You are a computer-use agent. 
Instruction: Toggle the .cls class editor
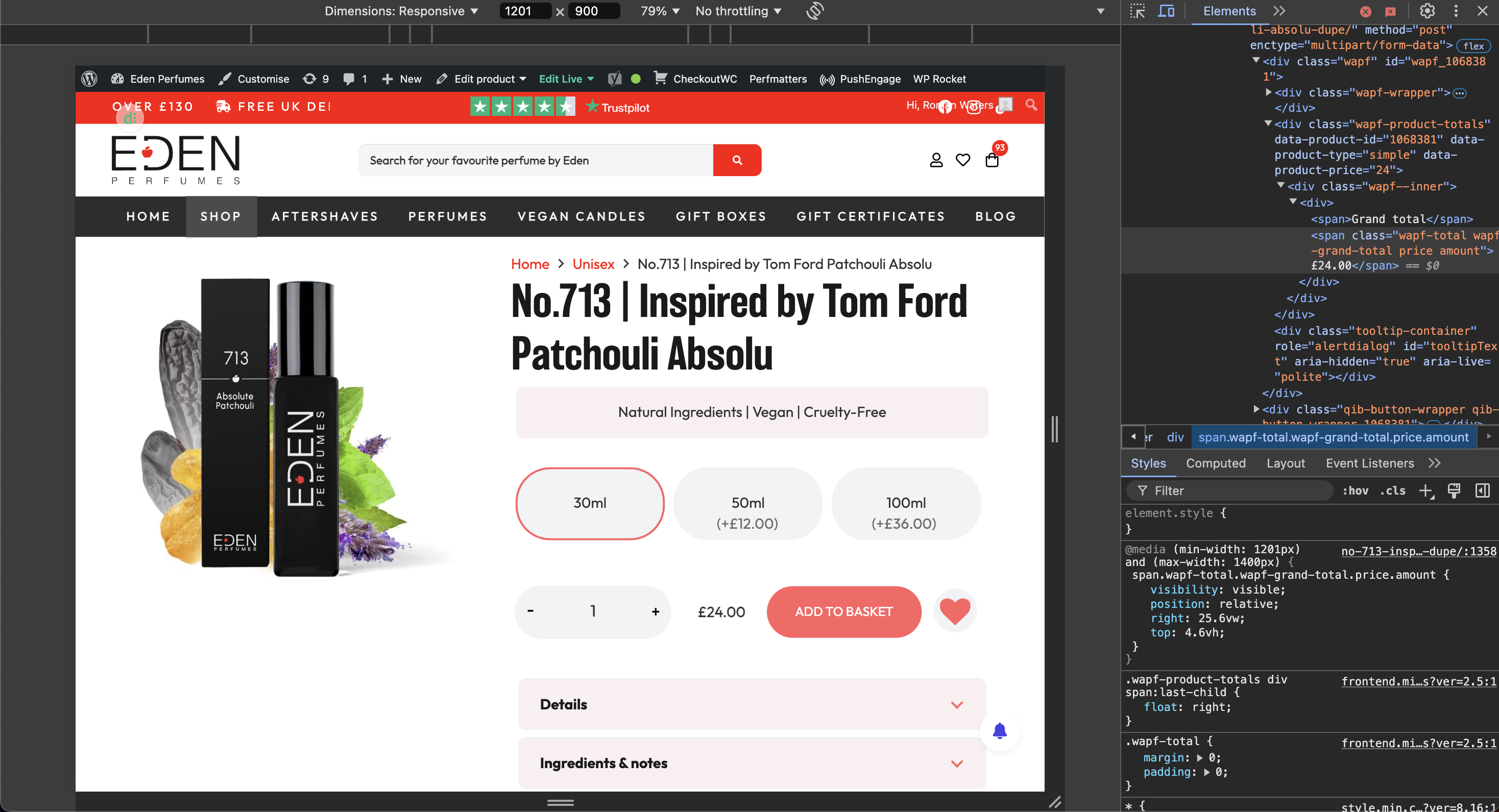(x=1392, y=491)
